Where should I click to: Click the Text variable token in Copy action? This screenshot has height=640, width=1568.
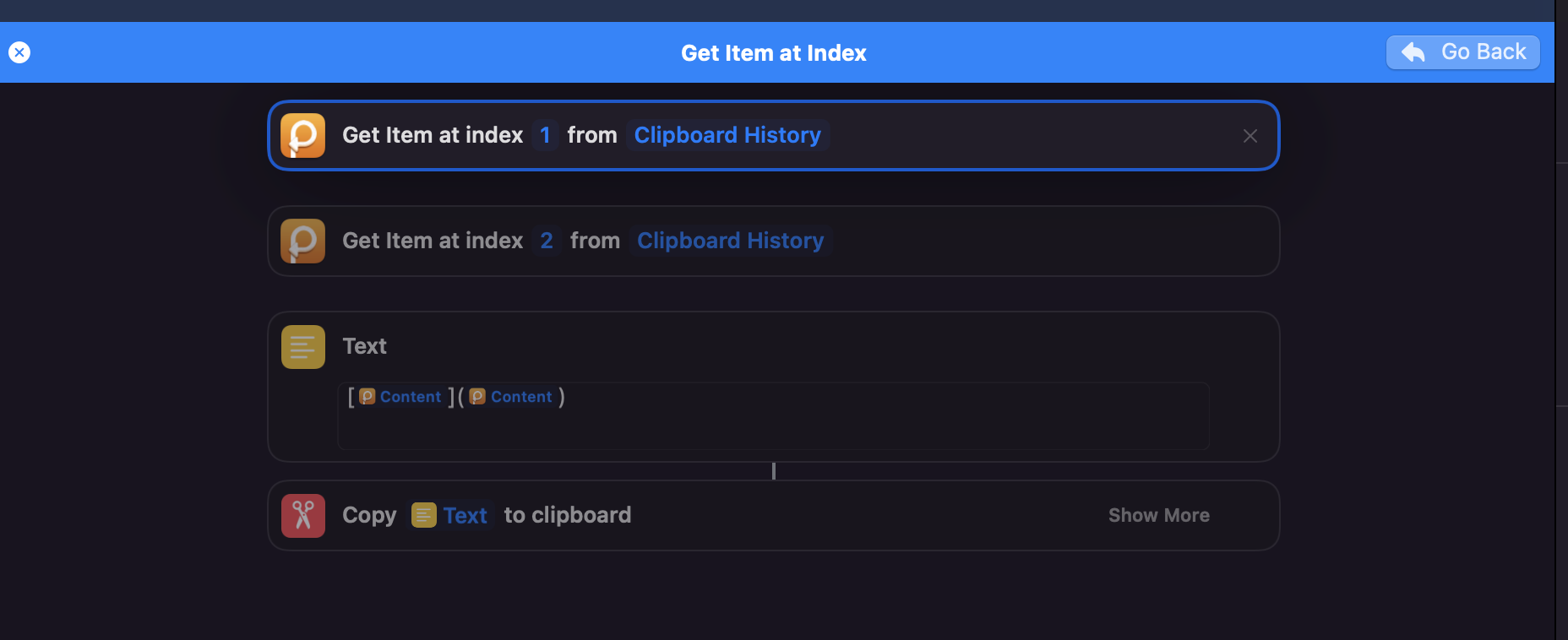tap(465, 515)
